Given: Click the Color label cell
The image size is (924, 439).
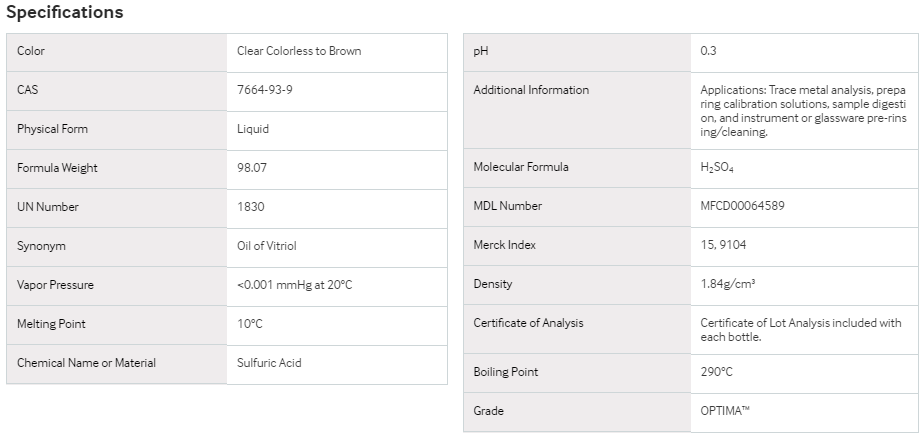Looking at the screenshot, I should tap(117, 52).
